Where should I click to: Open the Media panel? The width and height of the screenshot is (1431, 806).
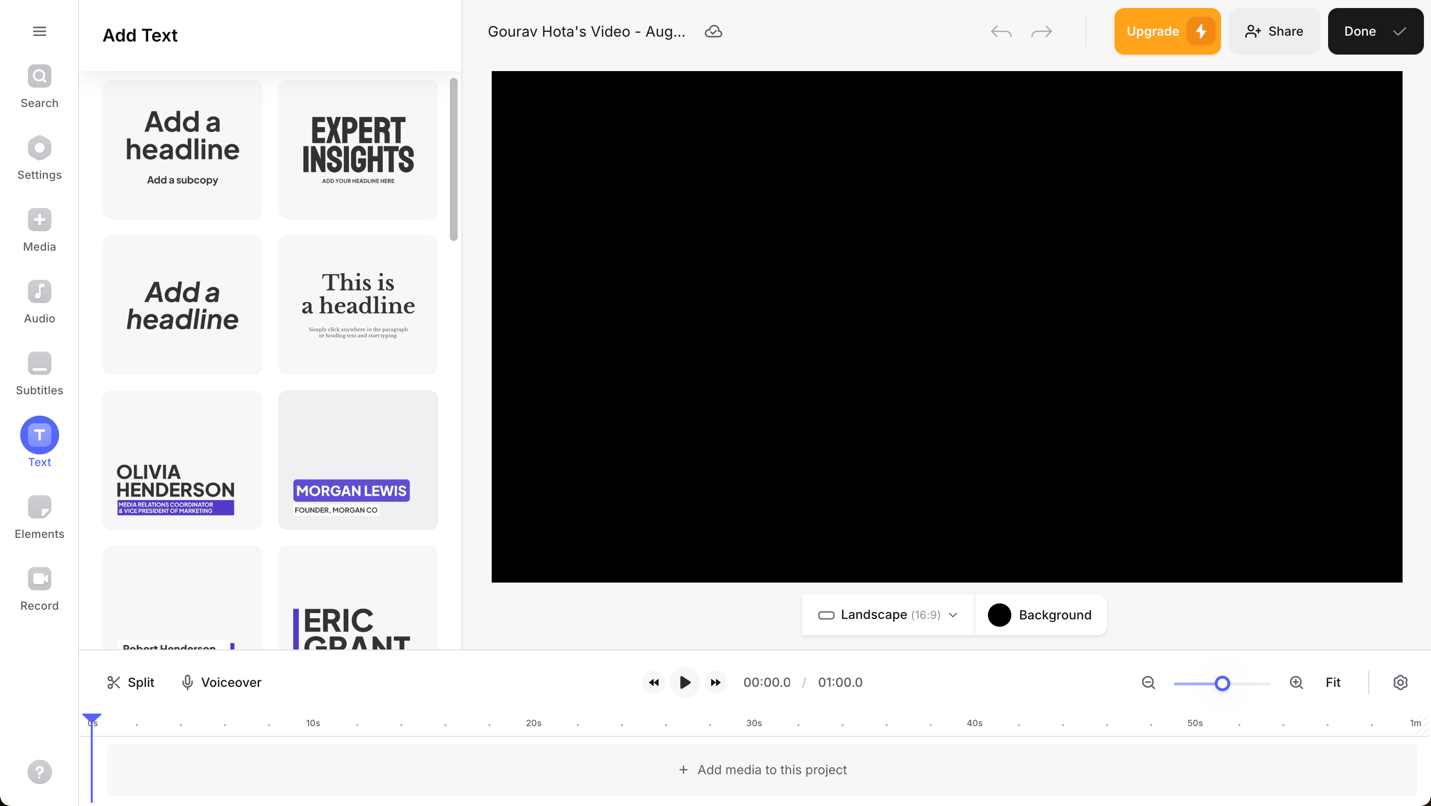pyautogui.click(x=39, y=231)
